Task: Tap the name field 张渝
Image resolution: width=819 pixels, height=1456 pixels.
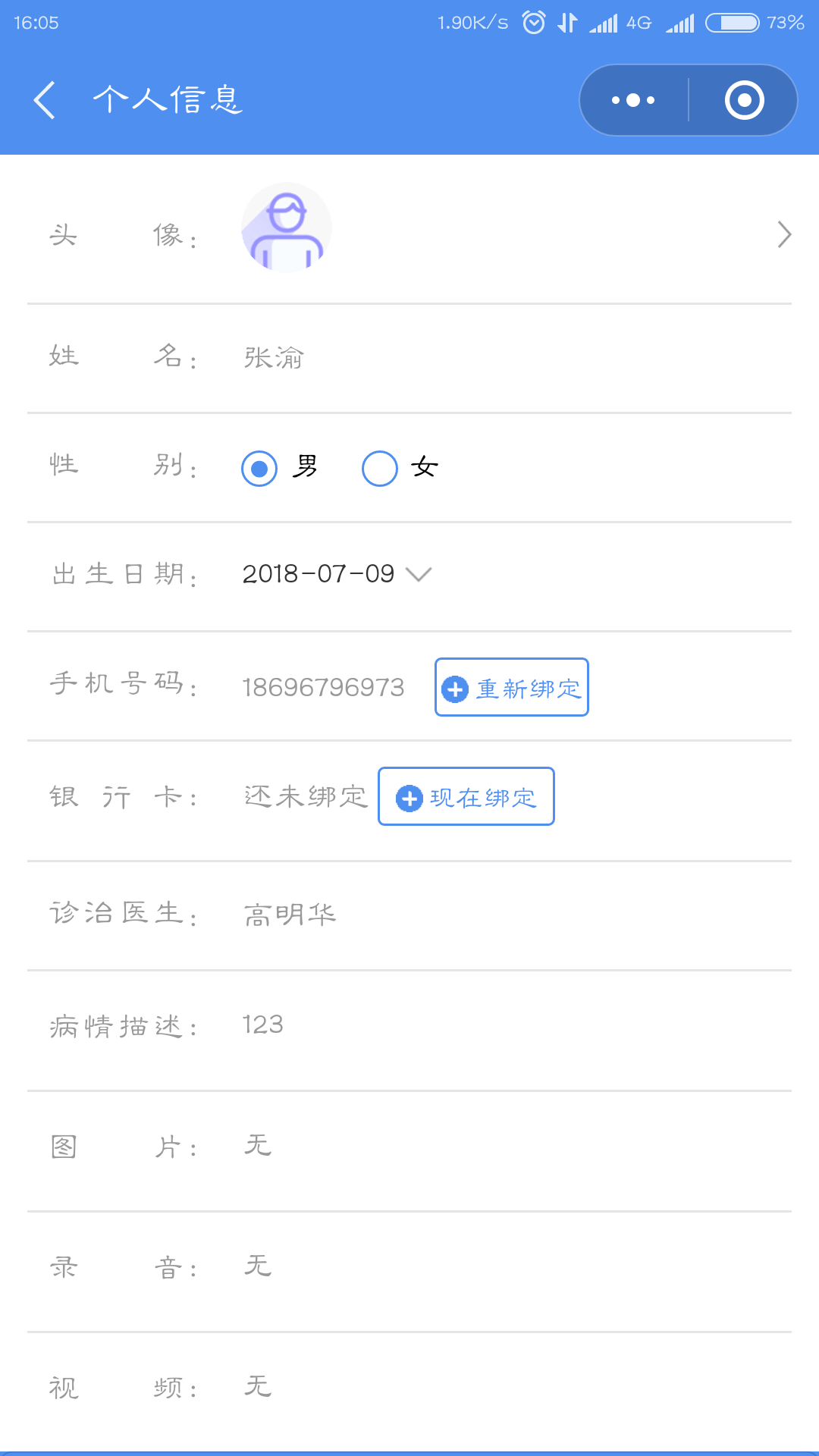Action: 274,357
